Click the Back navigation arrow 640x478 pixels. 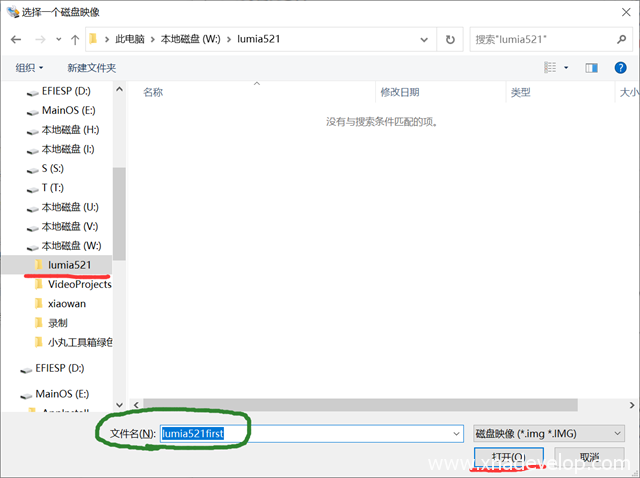click(x=16, y=40)
